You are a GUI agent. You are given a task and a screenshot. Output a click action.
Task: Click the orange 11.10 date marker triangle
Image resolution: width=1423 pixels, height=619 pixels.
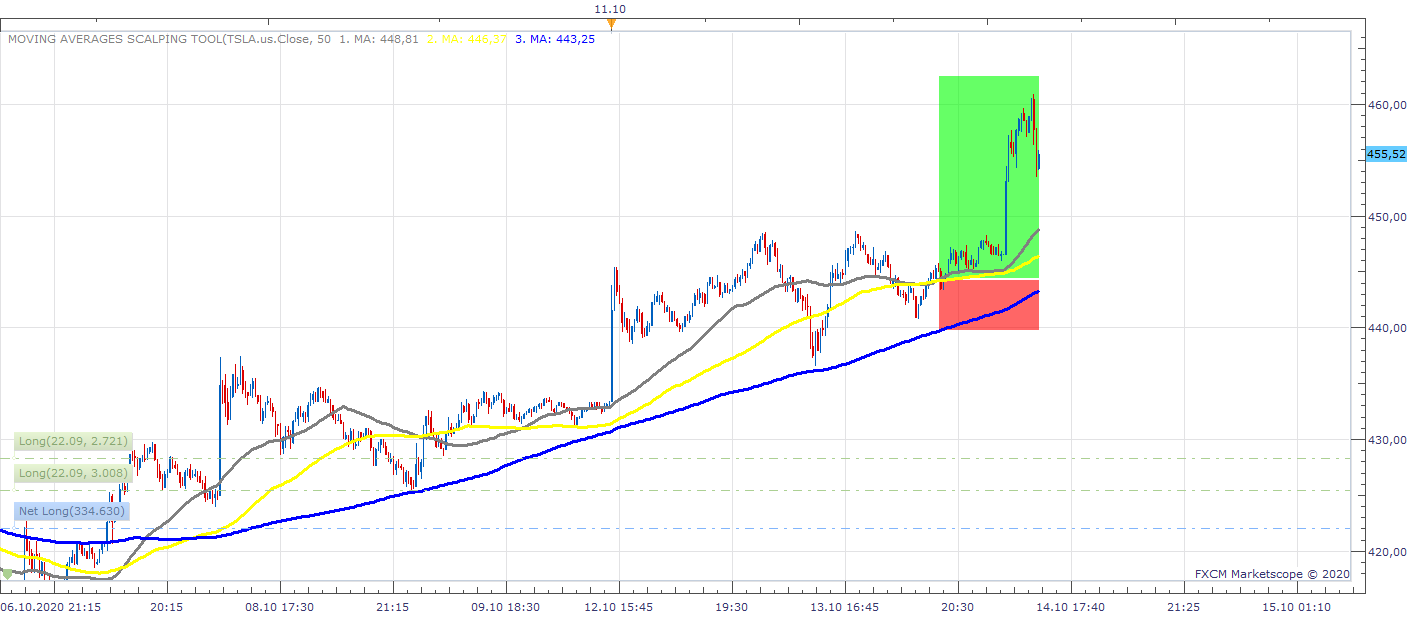pyautogui.click(x=611, y=23)
